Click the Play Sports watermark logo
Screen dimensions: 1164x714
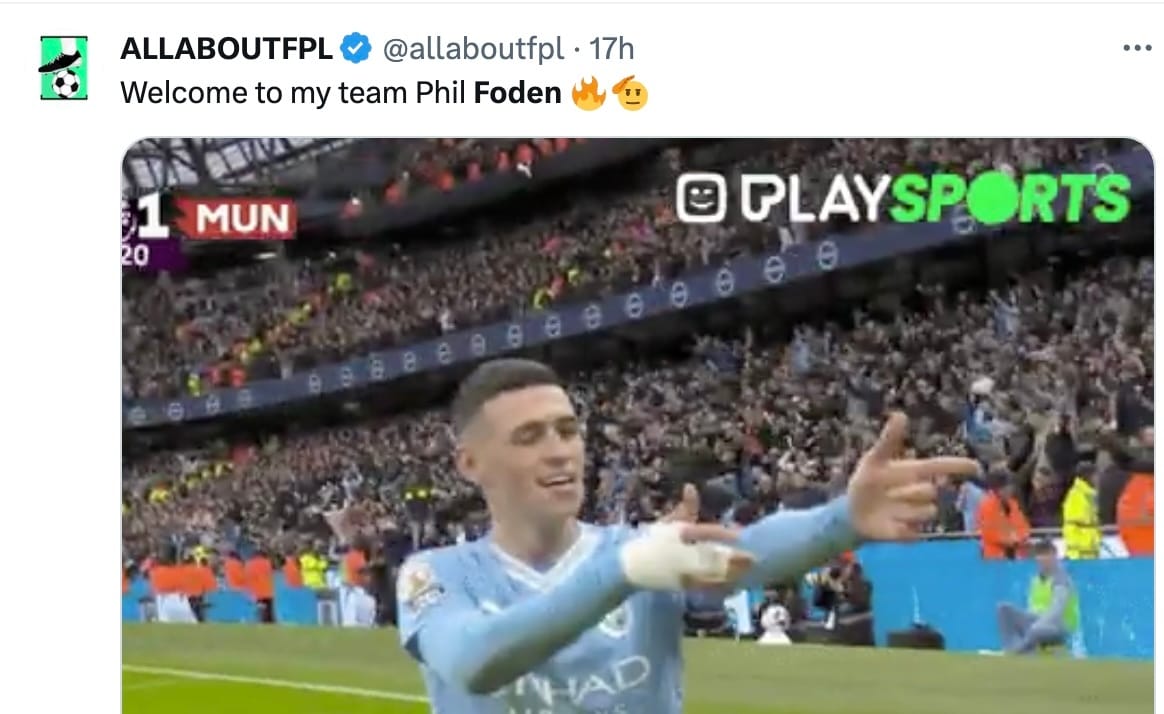(903, 198)
